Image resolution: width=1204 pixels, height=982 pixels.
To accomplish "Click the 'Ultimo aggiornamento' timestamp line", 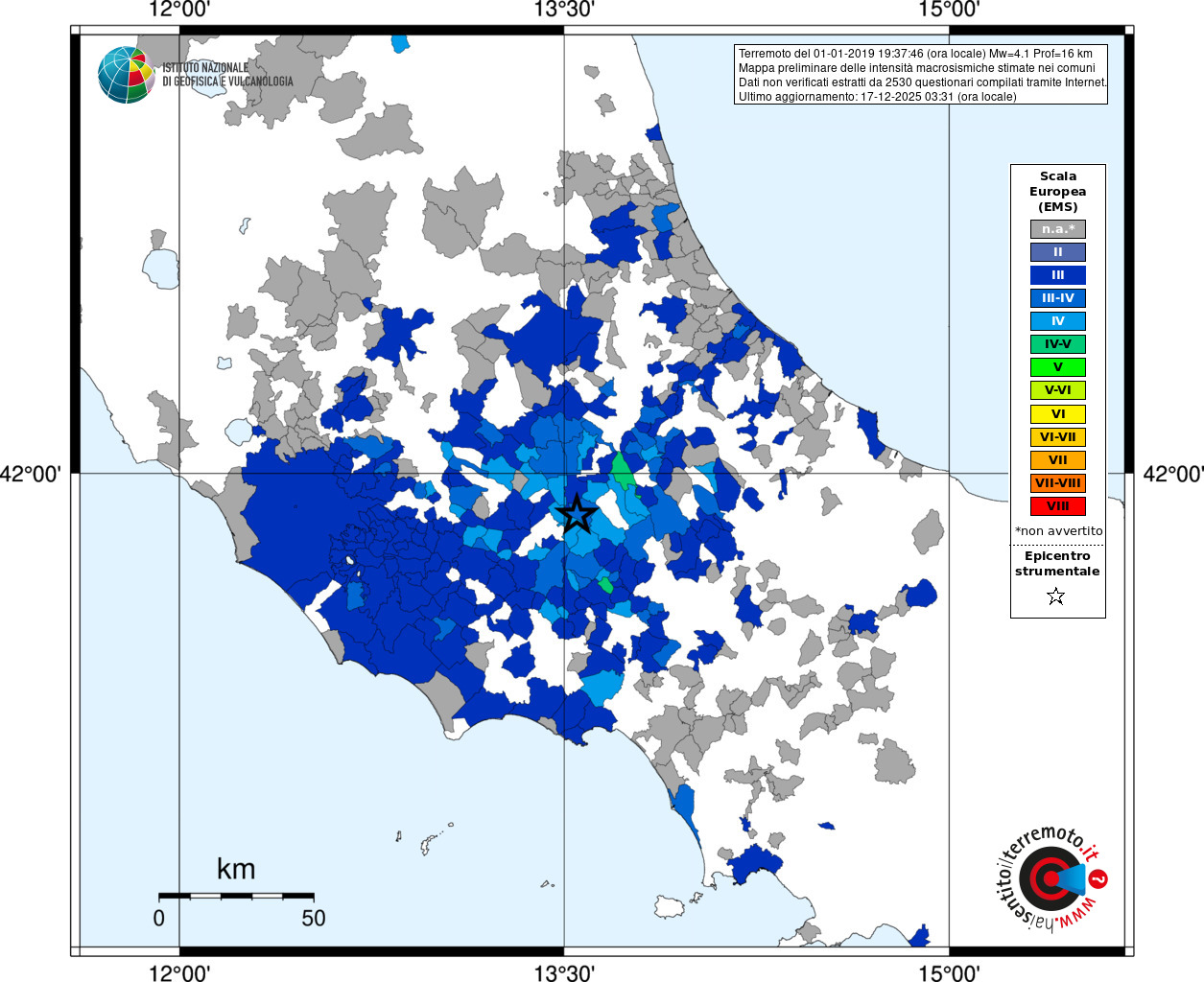I will click(877, 97).
